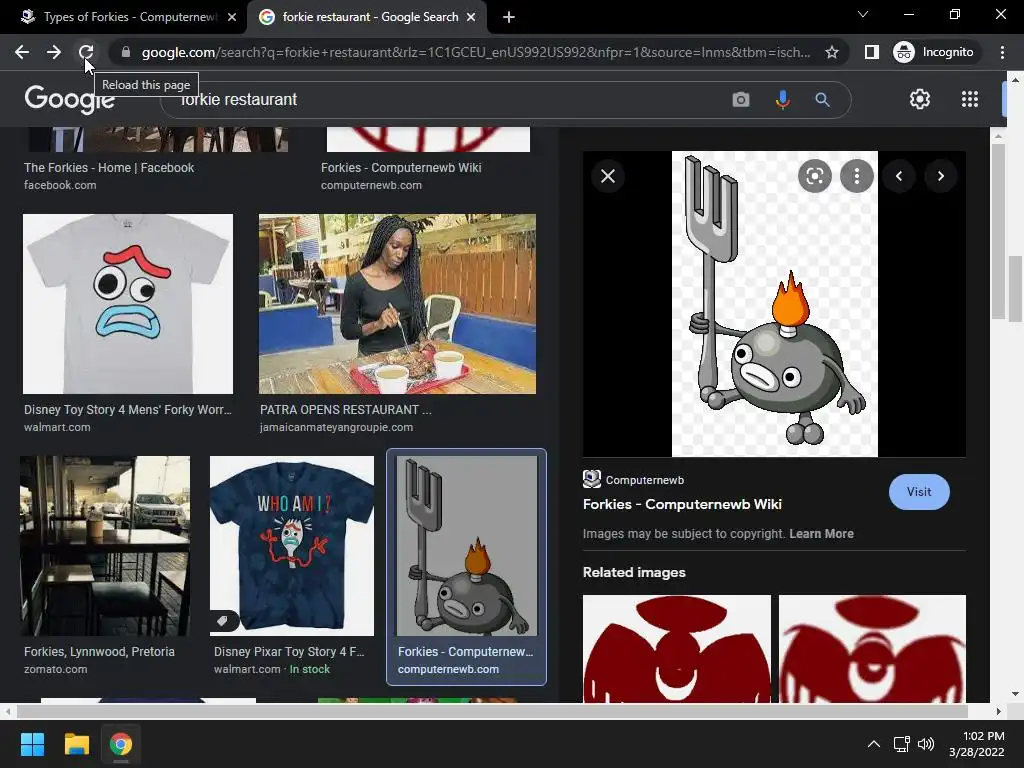Open Forkies Lynnwood Pretoria restaurant image
1024x768 pixels.
tap(105, 546)
